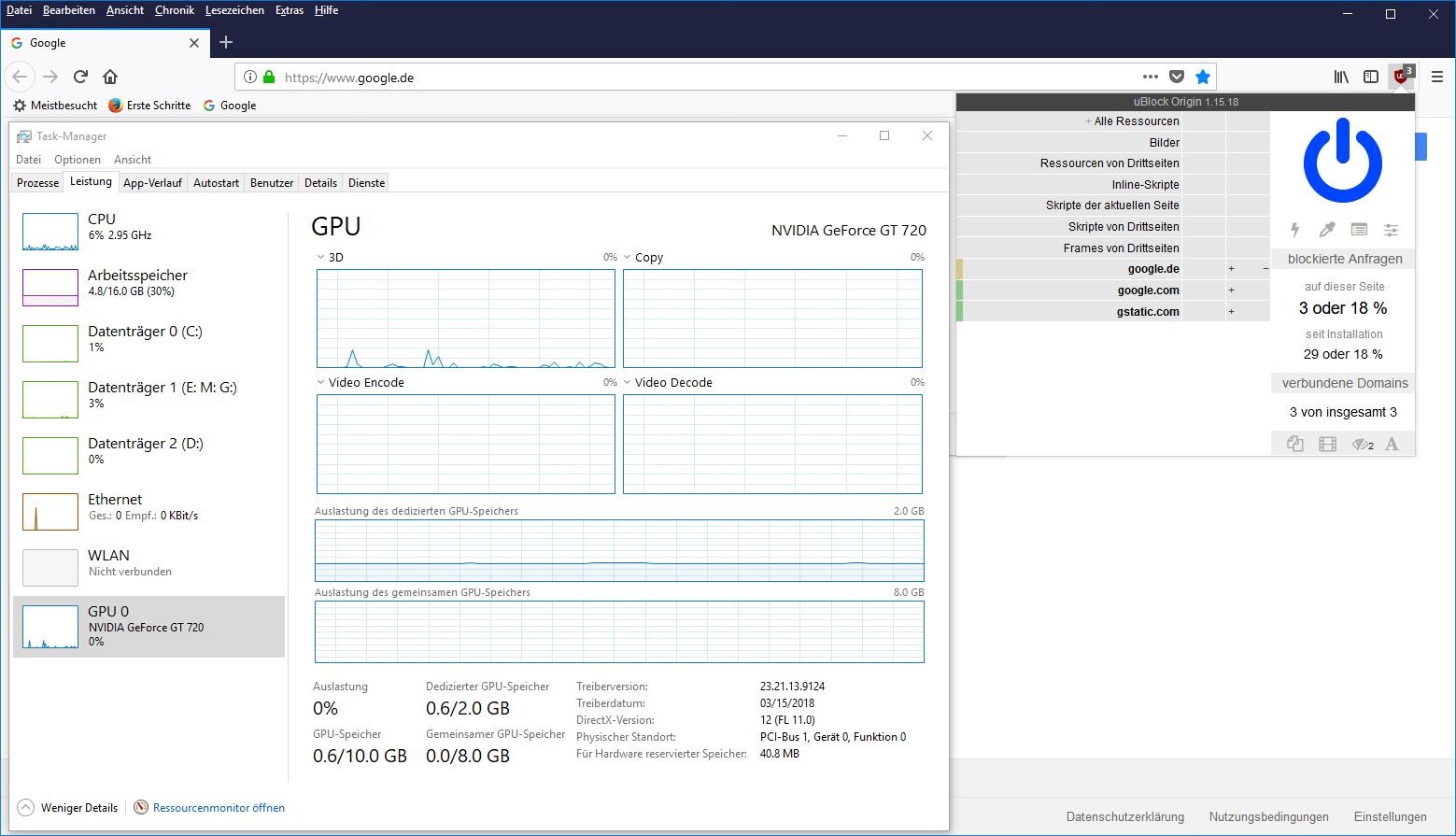
Task: Toggle uBlock's block remote fonts icon
Action: [x=1392, y=445]
